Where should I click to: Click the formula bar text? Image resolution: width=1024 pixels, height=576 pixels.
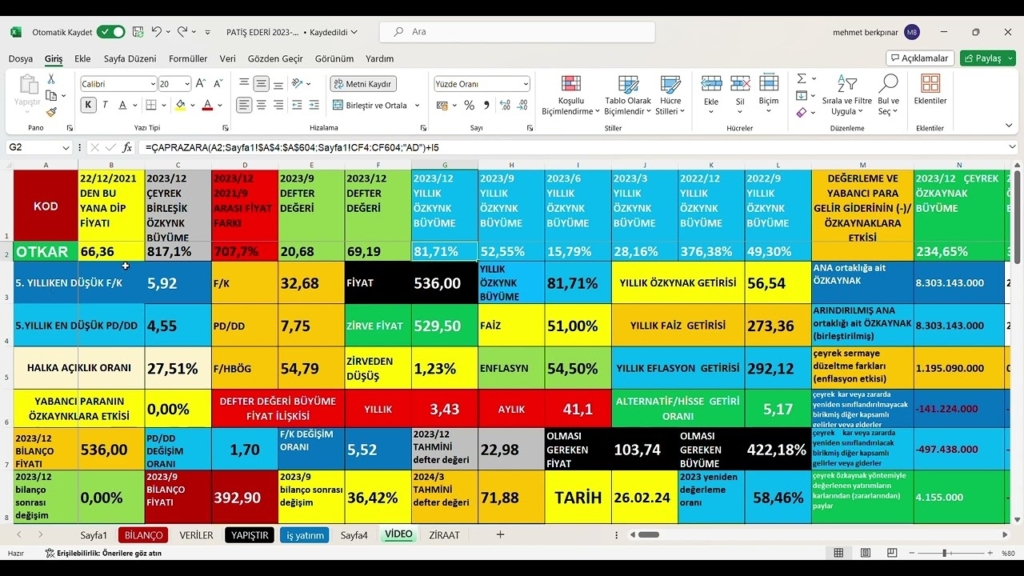pos(292,148)
